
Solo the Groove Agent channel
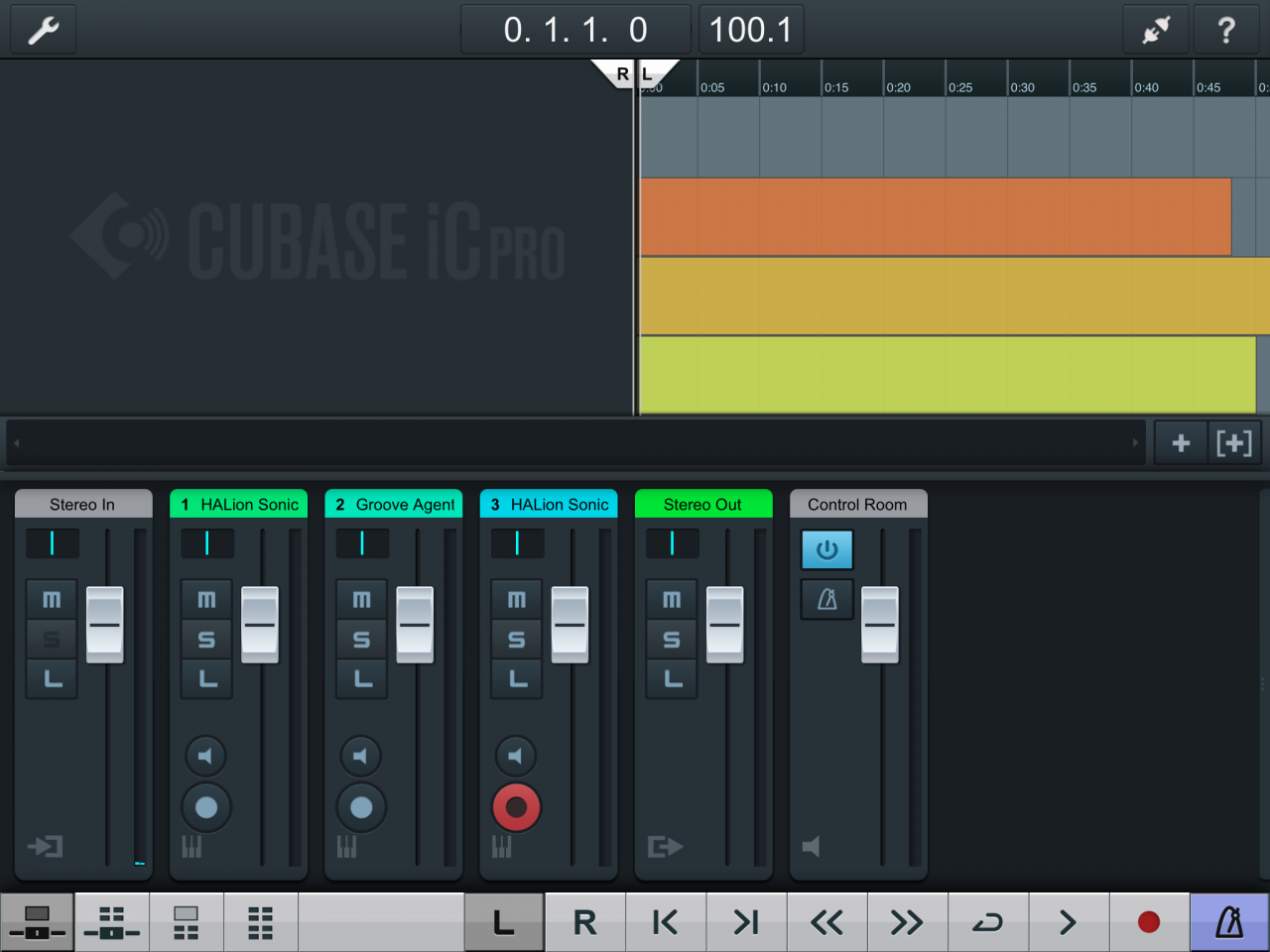[362, 640]
